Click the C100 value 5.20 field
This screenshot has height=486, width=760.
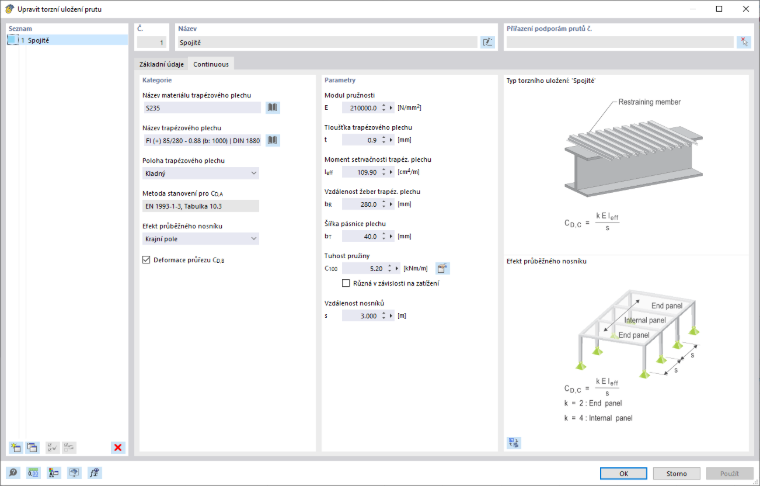pyautogui.click(x=364, y=268)
